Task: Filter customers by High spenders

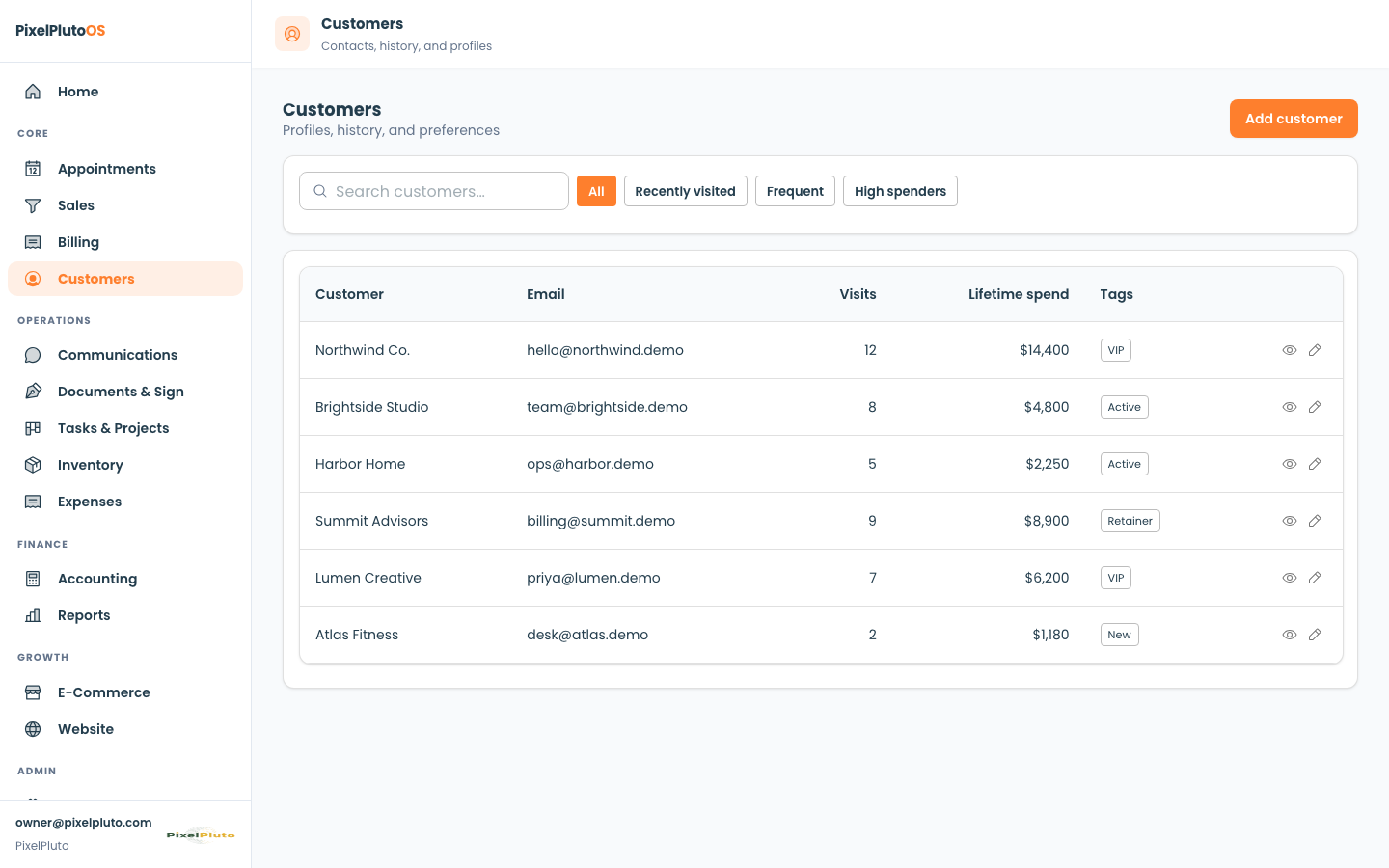Action: 900,191
